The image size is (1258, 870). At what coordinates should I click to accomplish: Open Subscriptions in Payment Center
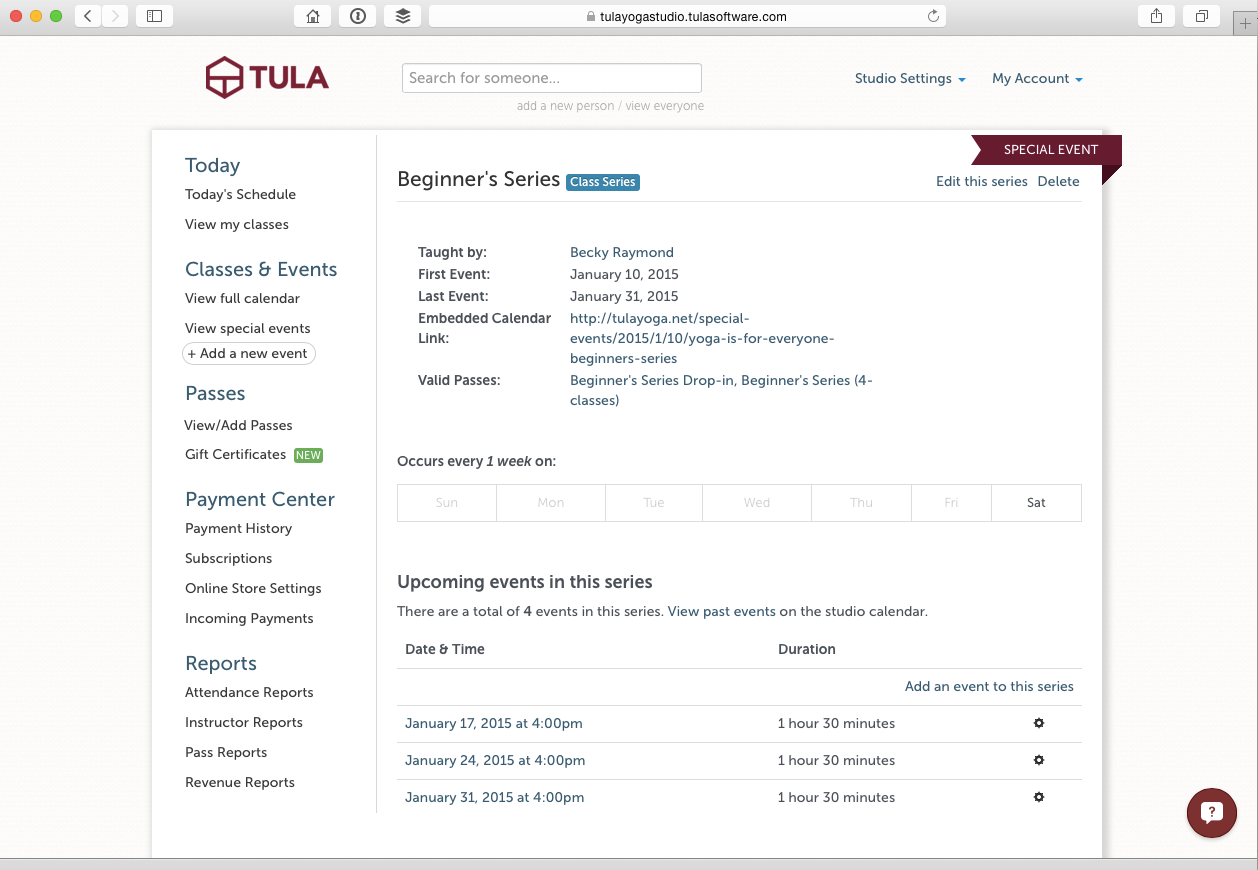tap(228, 558)
